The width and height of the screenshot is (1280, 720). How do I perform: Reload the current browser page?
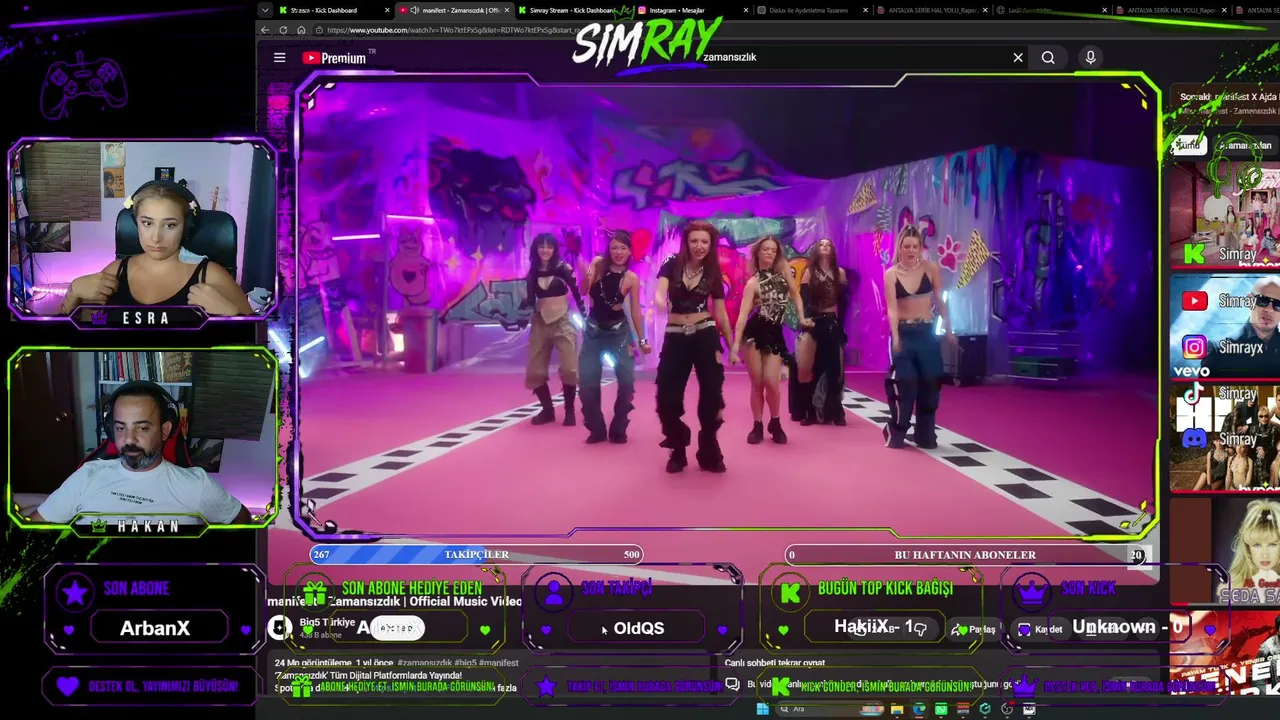tap(283, 30)
